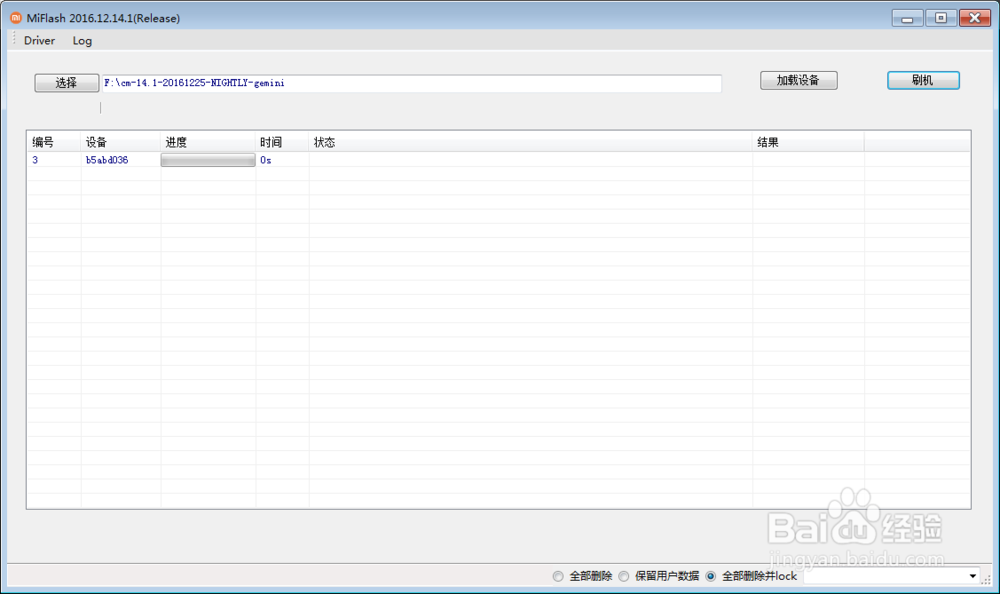
Task: Click the 状态 column header
Action: 531,142
